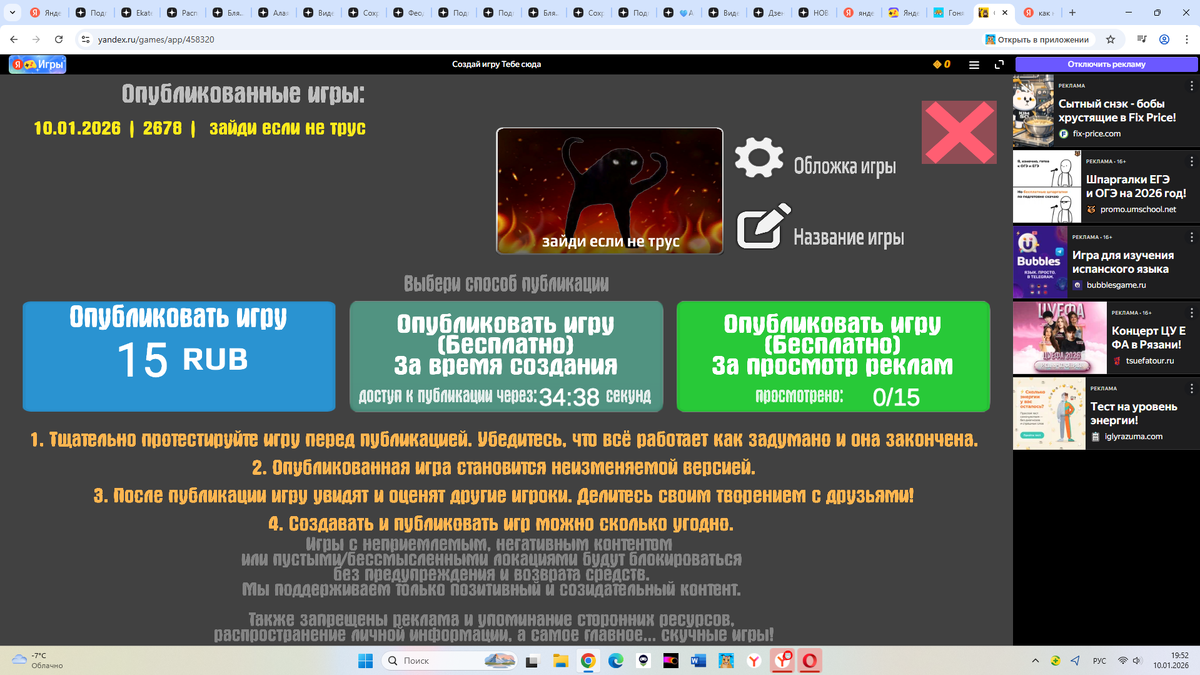1200x675 pixels.
Task: Click the browser Back arrow
Action: coord(13,39)
